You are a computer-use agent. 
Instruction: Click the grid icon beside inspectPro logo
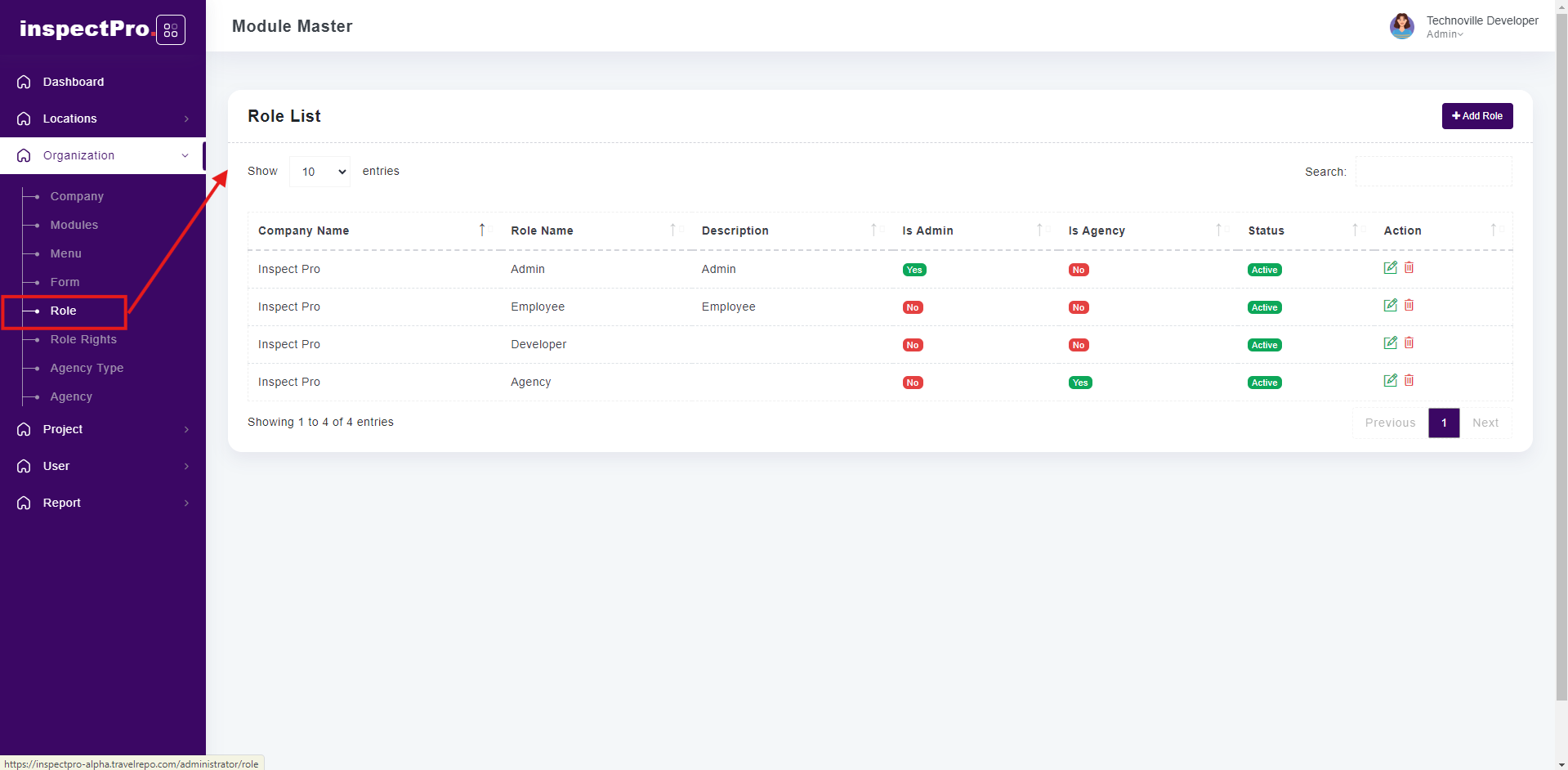[x=171, y=30]
